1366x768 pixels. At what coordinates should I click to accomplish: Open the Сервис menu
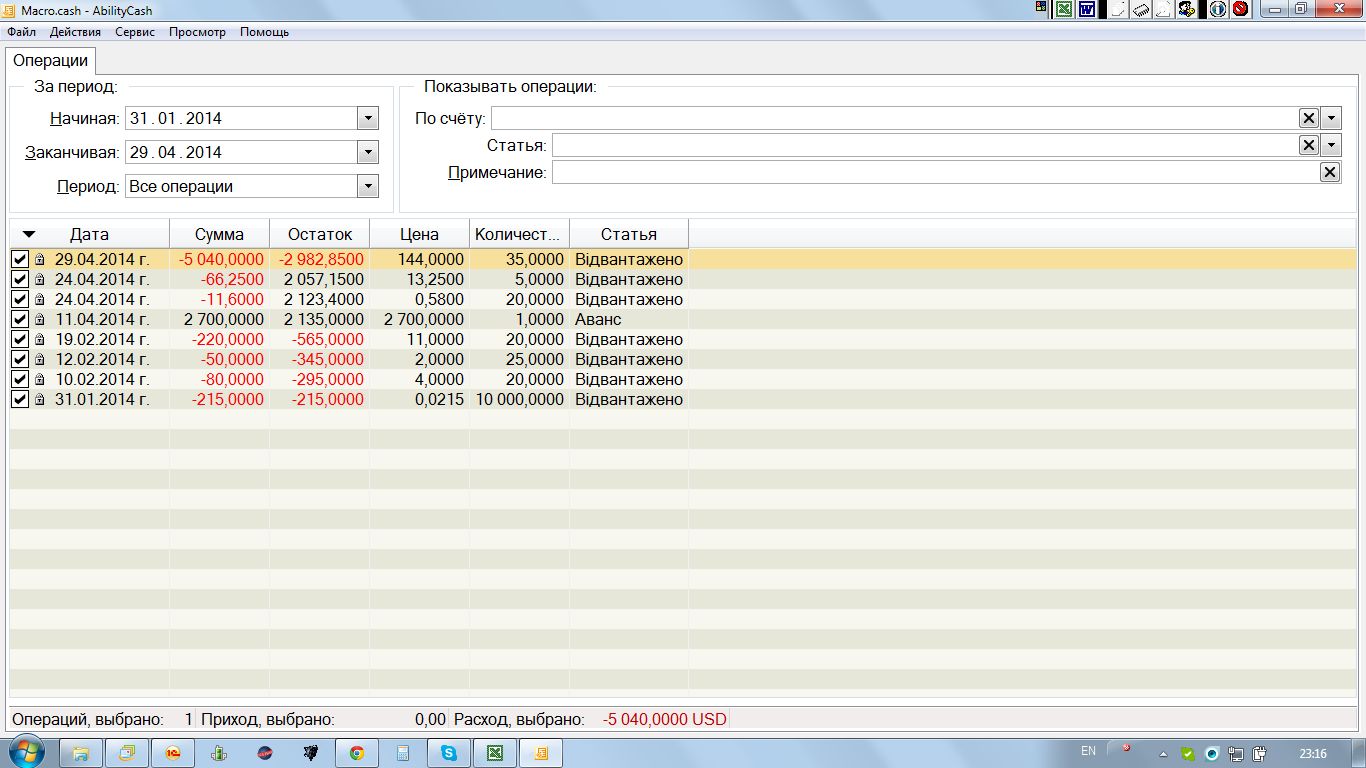click(135, 32)
